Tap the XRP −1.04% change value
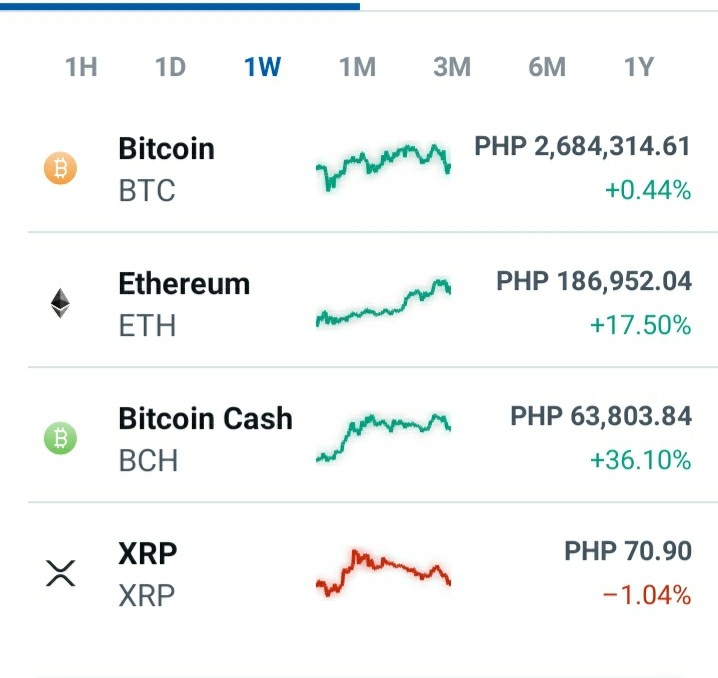718x678 pixels. click(647, 595)
